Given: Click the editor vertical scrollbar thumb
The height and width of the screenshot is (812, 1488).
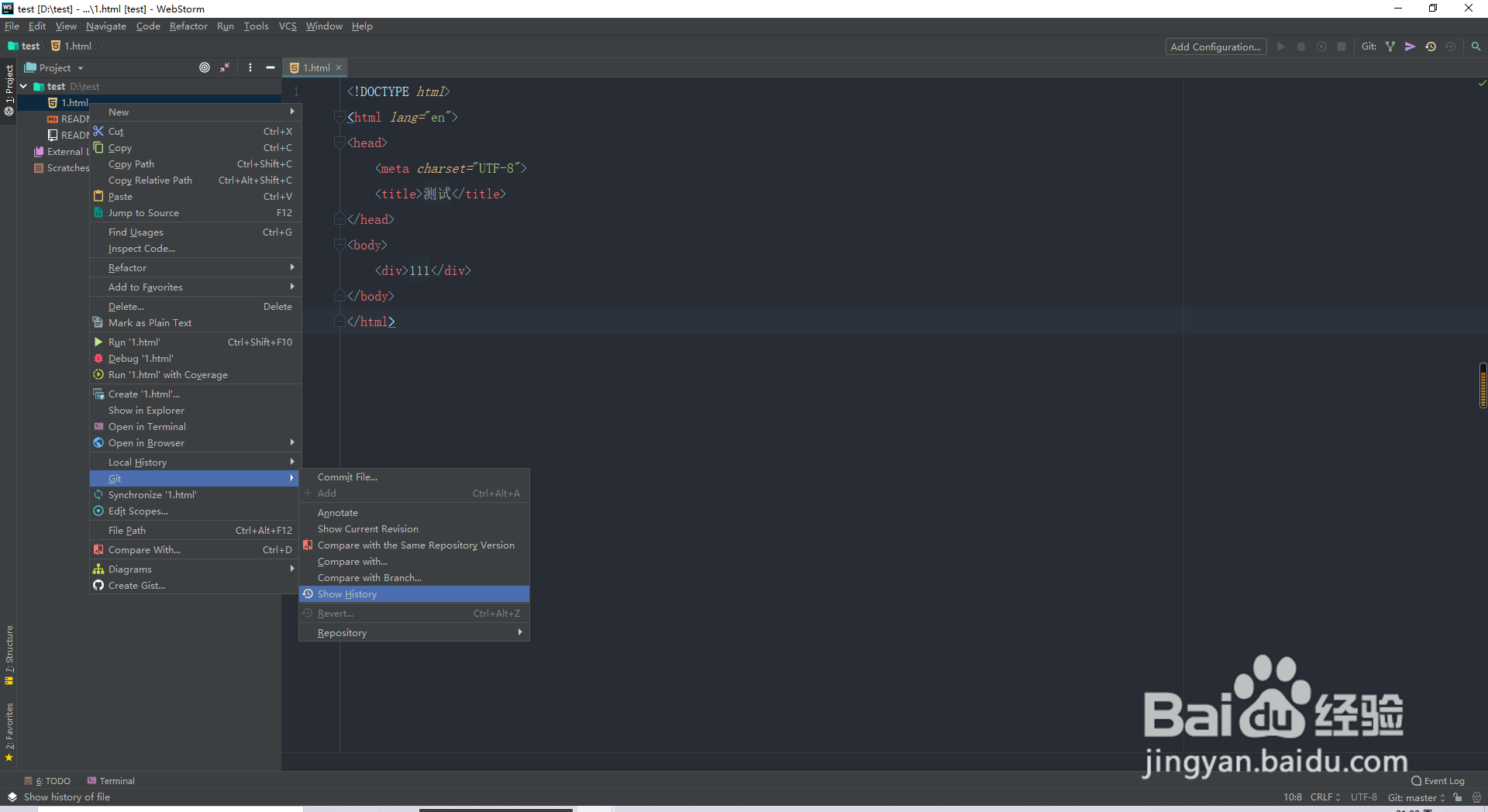Looking at the screenshot, I should (x=1483, y=385).
